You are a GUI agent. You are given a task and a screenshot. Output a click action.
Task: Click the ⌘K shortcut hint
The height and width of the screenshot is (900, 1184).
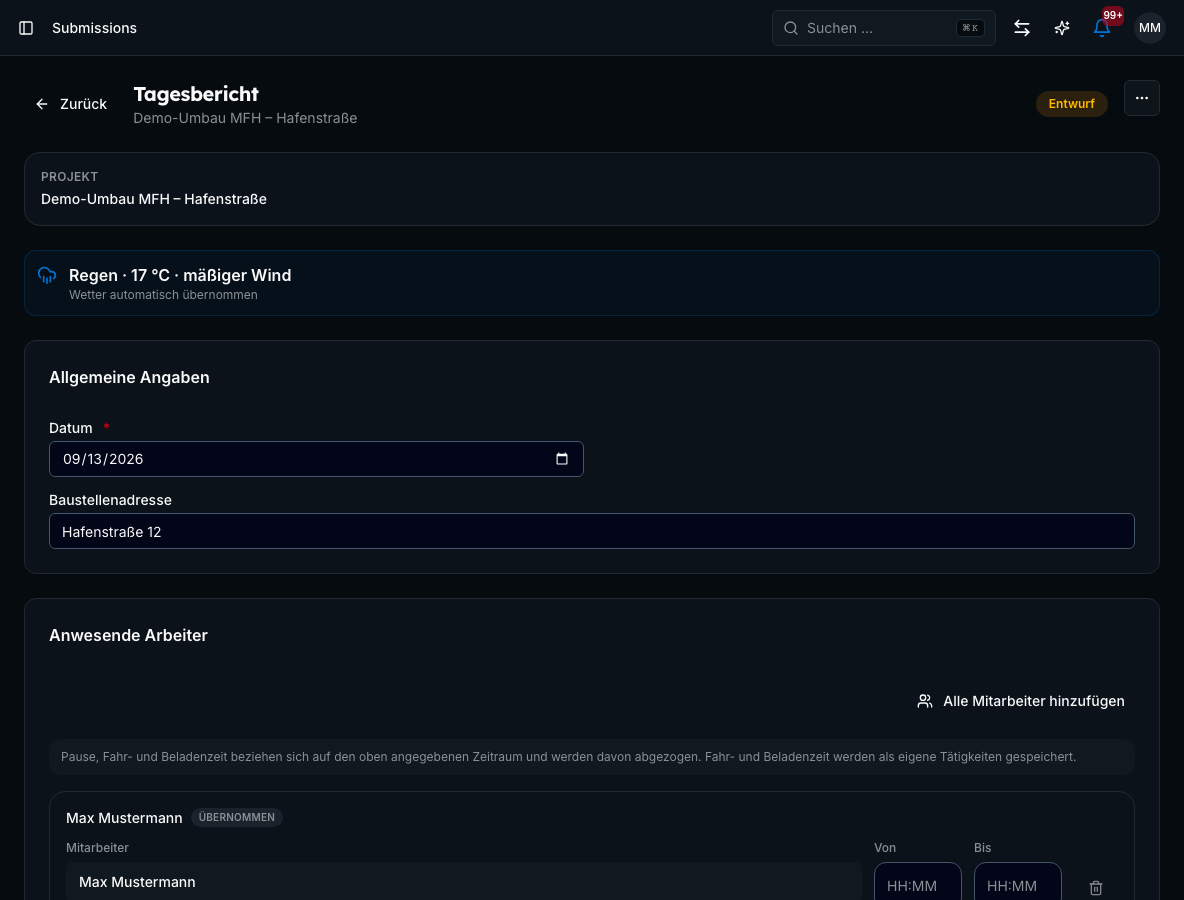(x=970, y=28)
